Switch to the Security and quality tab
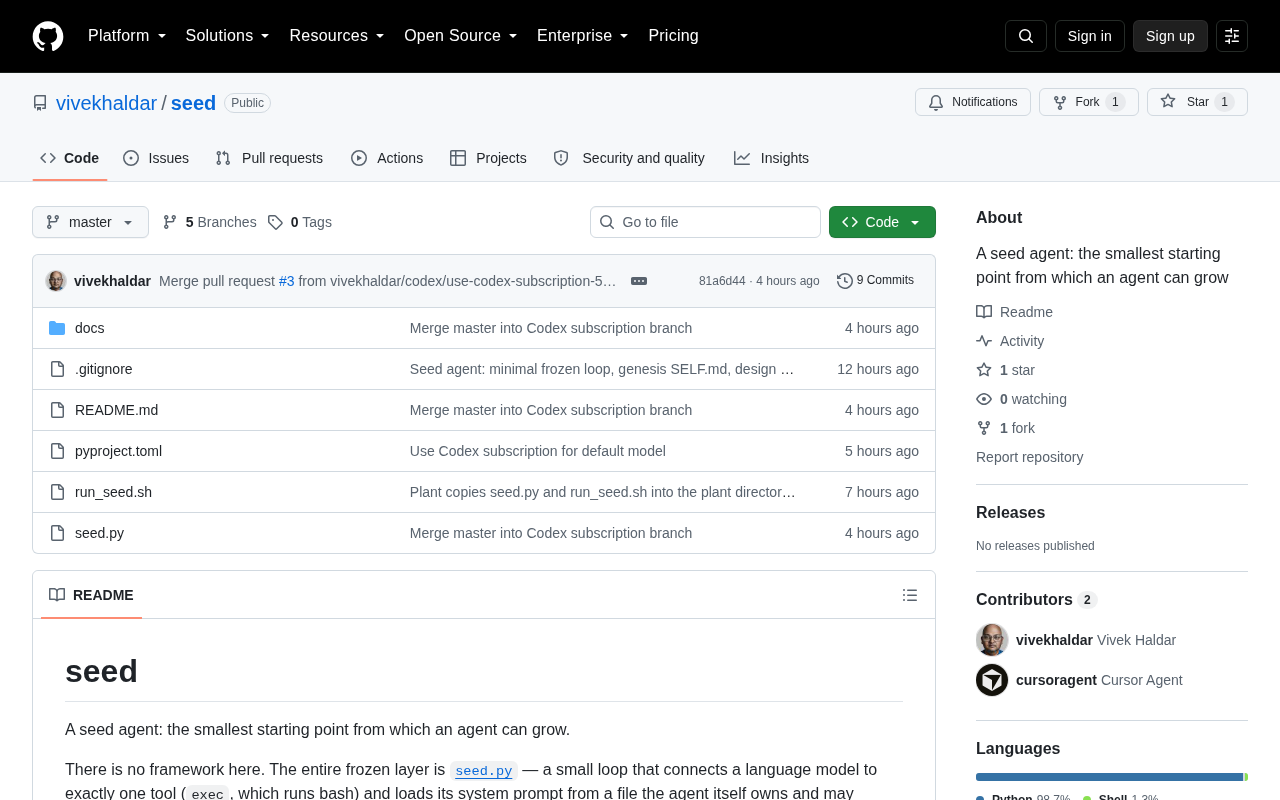Screen dimensions: 1280x800 629,158
